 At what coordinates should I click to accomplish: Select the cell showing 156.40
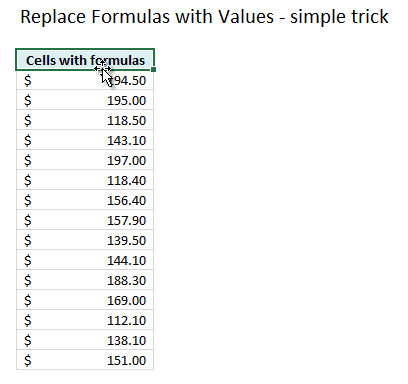pyautogui.click(x=85, y=200)
